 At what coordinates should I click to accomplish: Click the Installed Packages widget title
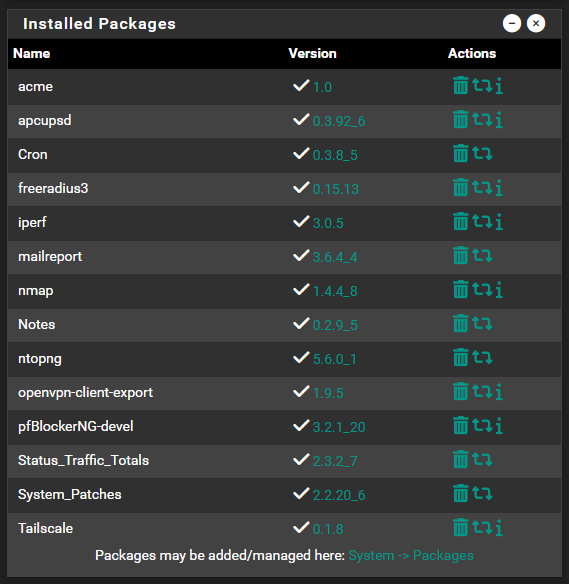(x=99, y=24)
